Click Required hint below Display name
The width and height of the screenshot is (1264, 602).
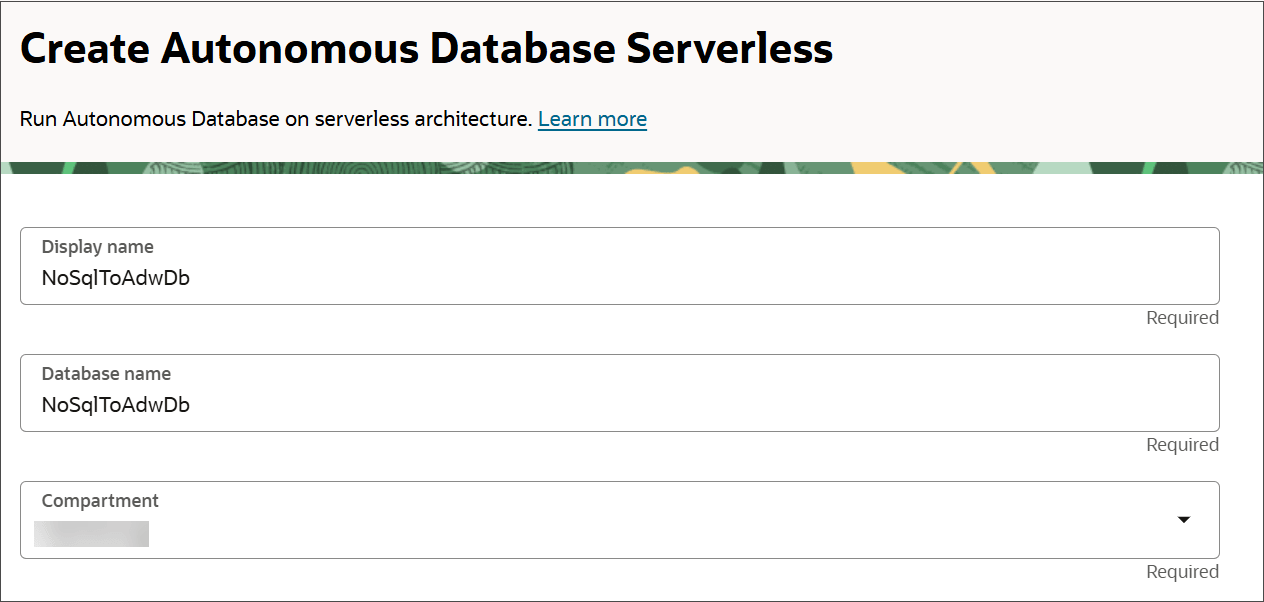tap(1182, 318)
